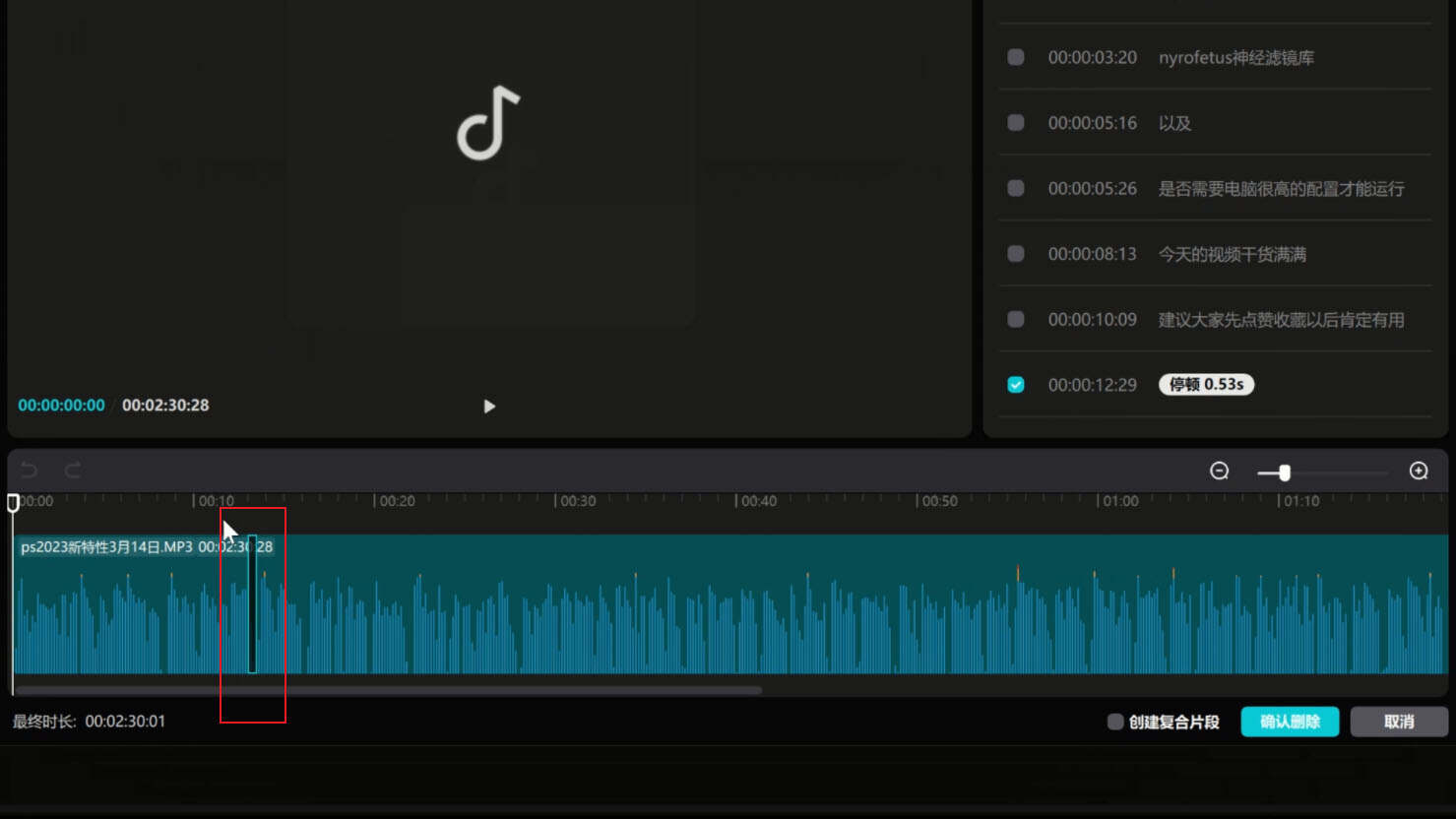This screenshot has height=819, width=1456.
Task: Tick the 今天的视频干货满满 checkbox
Action: [x=1016, y=254]
